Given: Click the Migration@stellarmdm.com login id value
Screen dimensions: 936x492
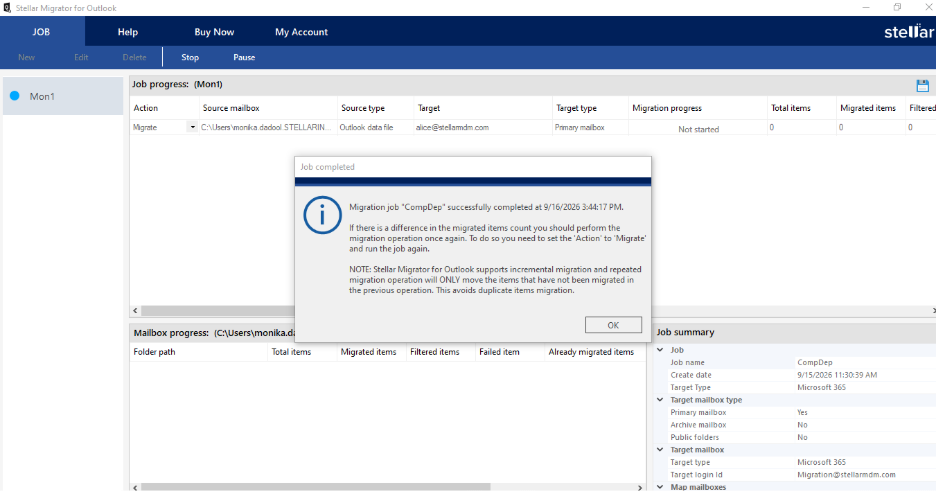Looking at the screenshot, I should click(846, 475).
